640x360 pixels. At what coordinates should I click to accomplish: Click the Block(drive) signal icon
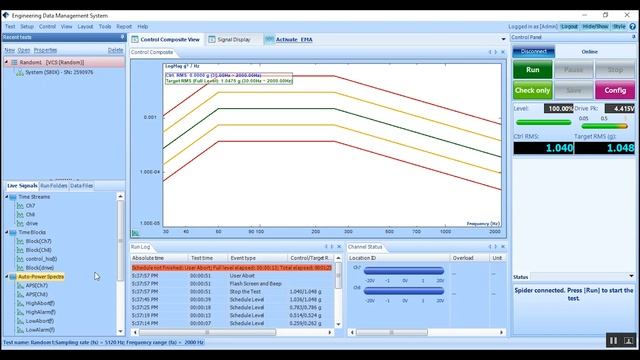coord(20,268)
